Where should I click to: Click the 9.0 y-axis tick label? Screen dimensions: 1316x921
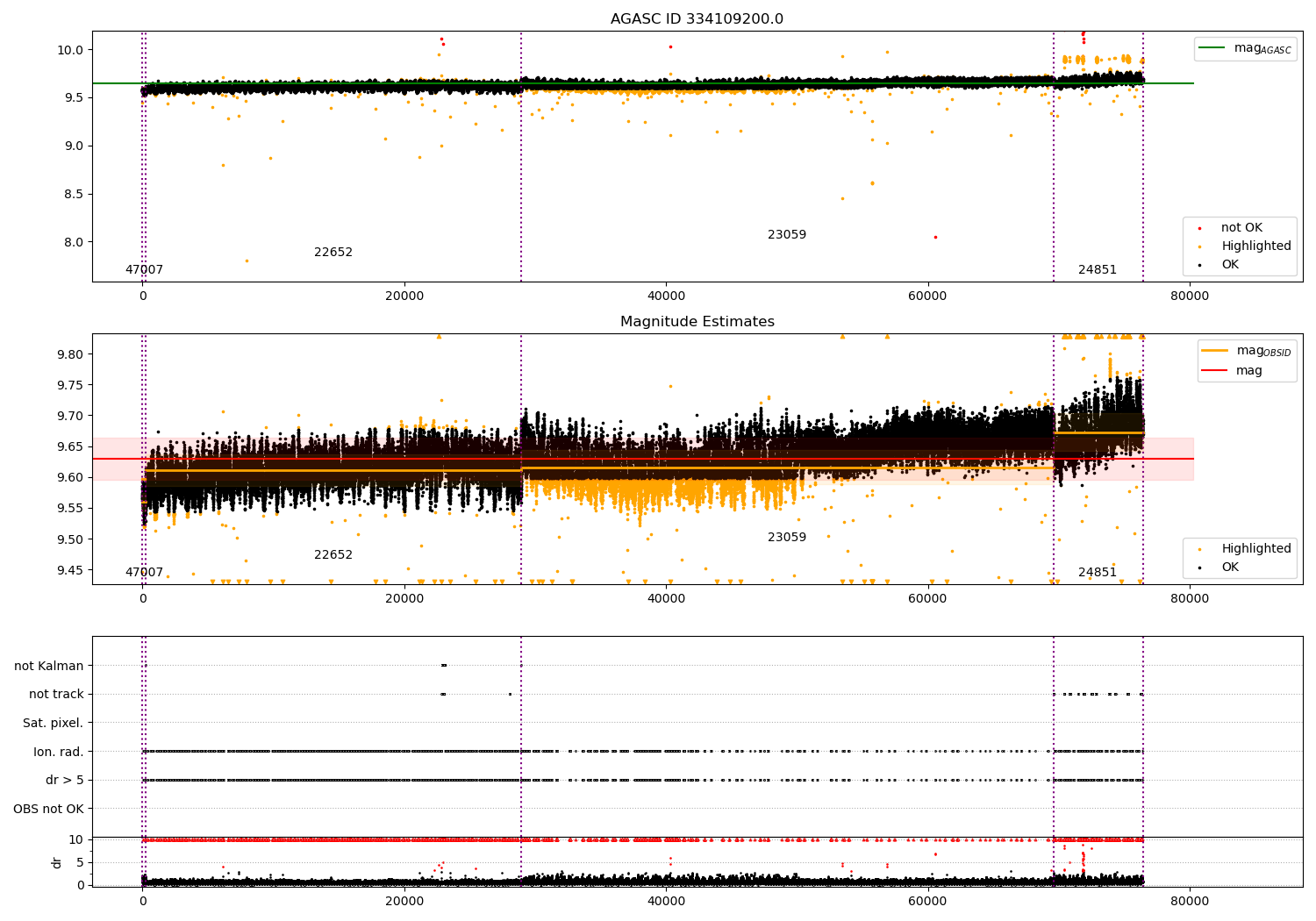pos(74,146)
